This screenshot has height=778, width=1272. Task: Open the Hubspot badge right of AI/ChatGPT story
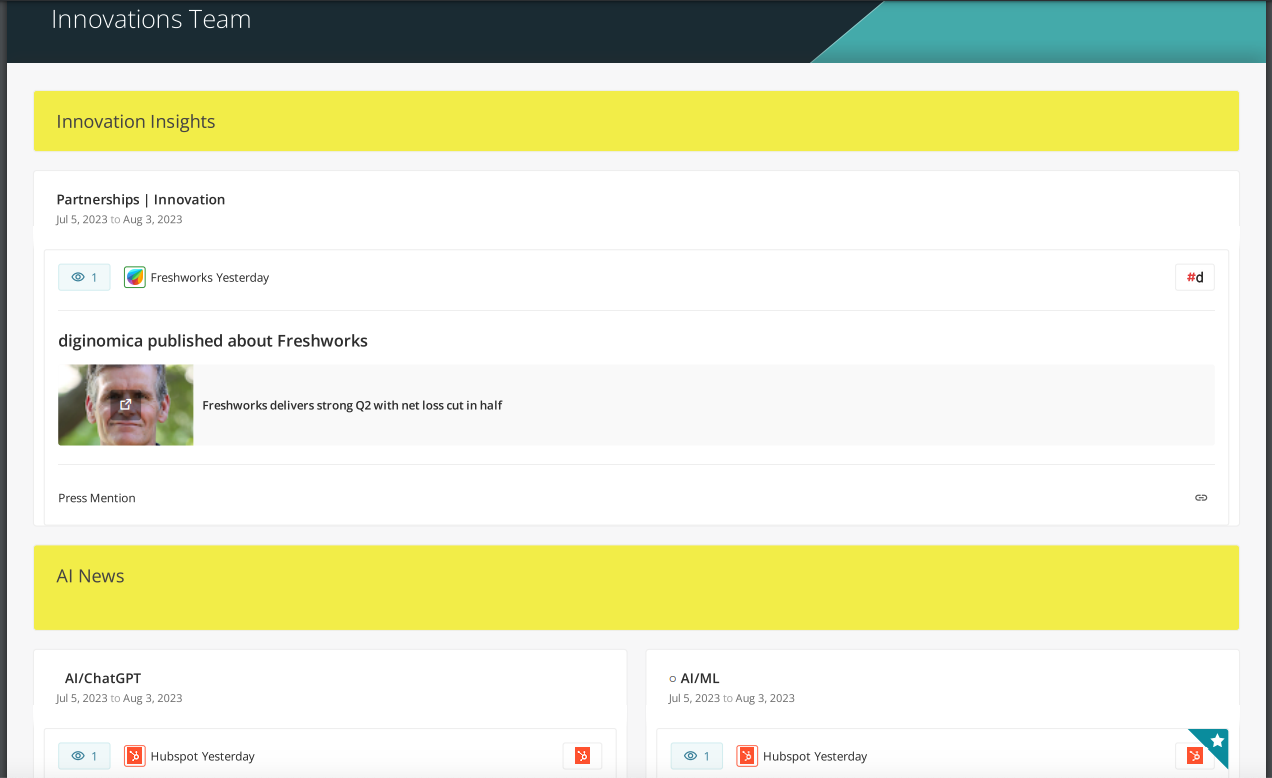pos(582,756)
